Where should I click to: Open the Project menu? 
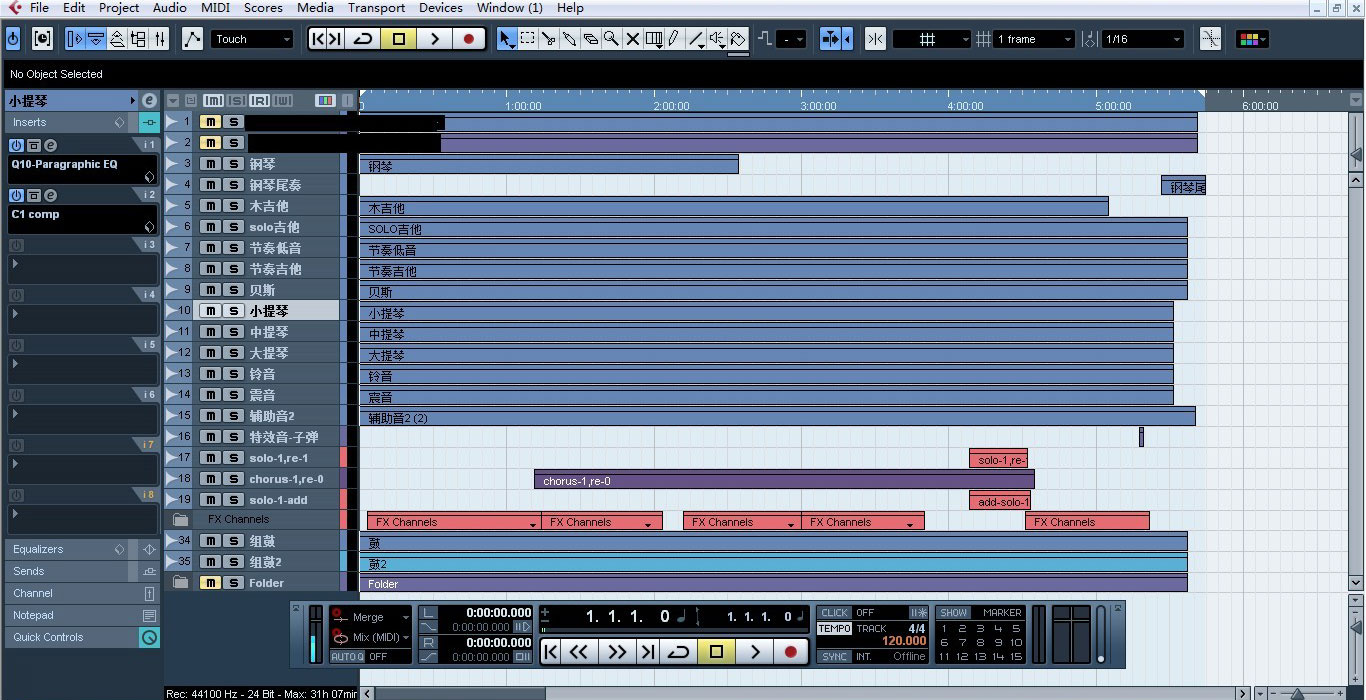(x=119, y=8)
